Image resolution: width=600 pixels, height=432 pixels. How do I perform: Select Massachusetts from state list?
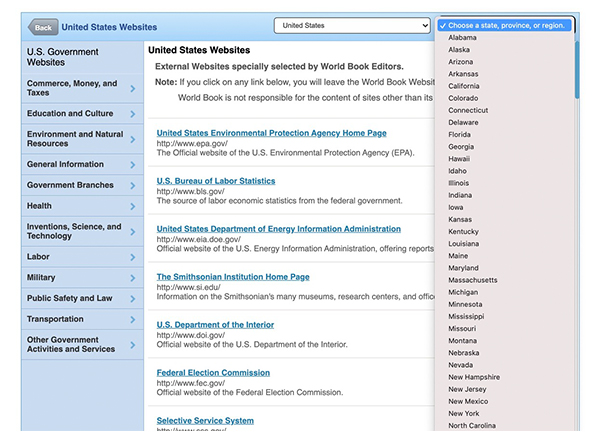(x=473, y=280)
